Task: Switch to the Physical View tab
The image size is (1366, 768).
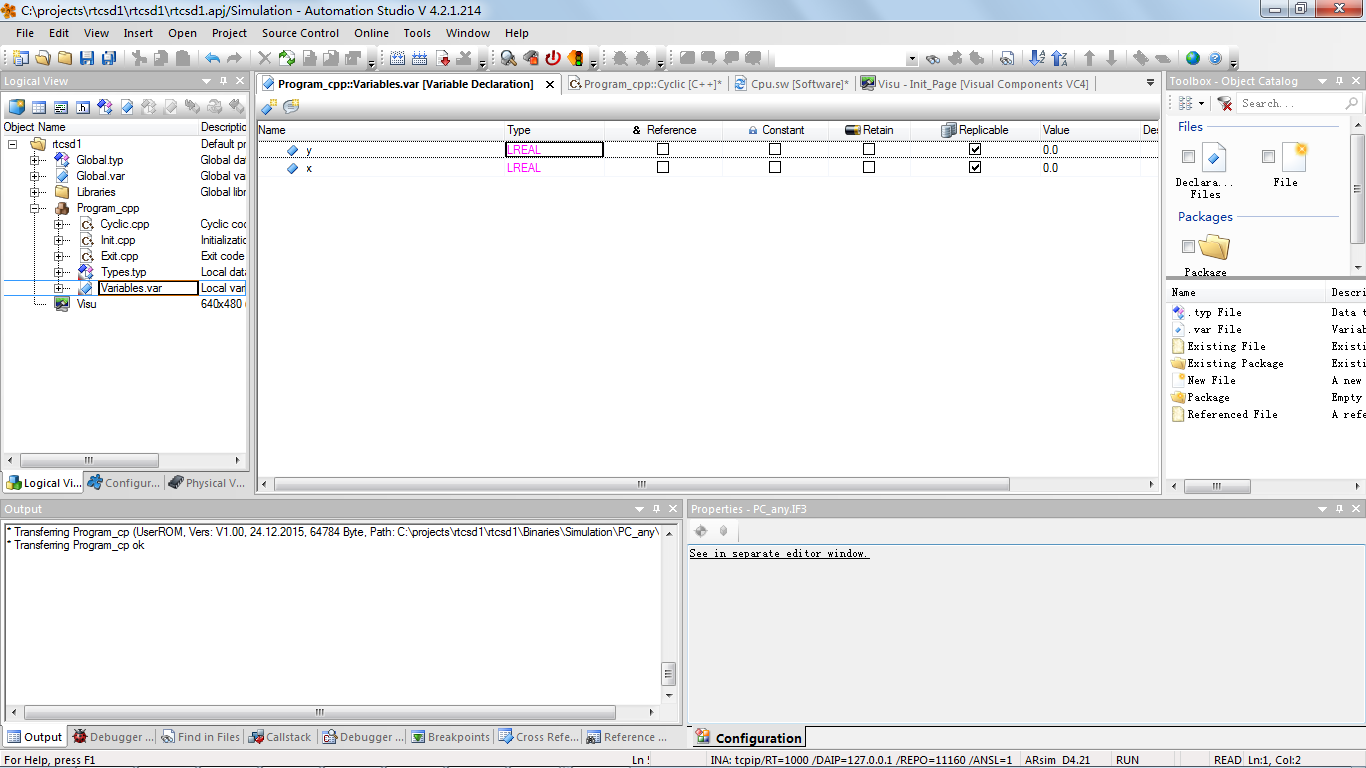Action: pos(206,483)
